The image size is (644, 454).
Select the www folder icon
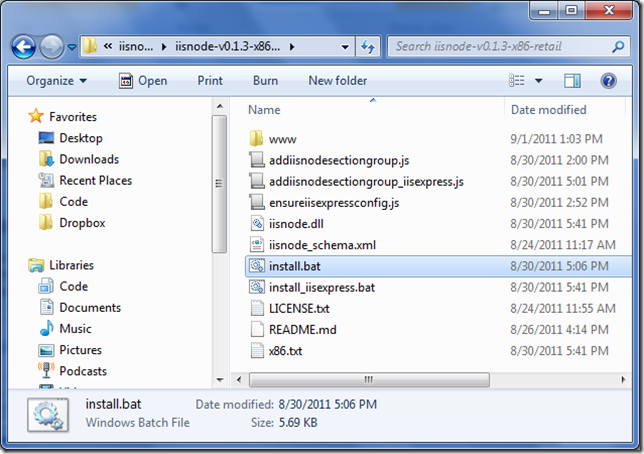coord(257,139)
